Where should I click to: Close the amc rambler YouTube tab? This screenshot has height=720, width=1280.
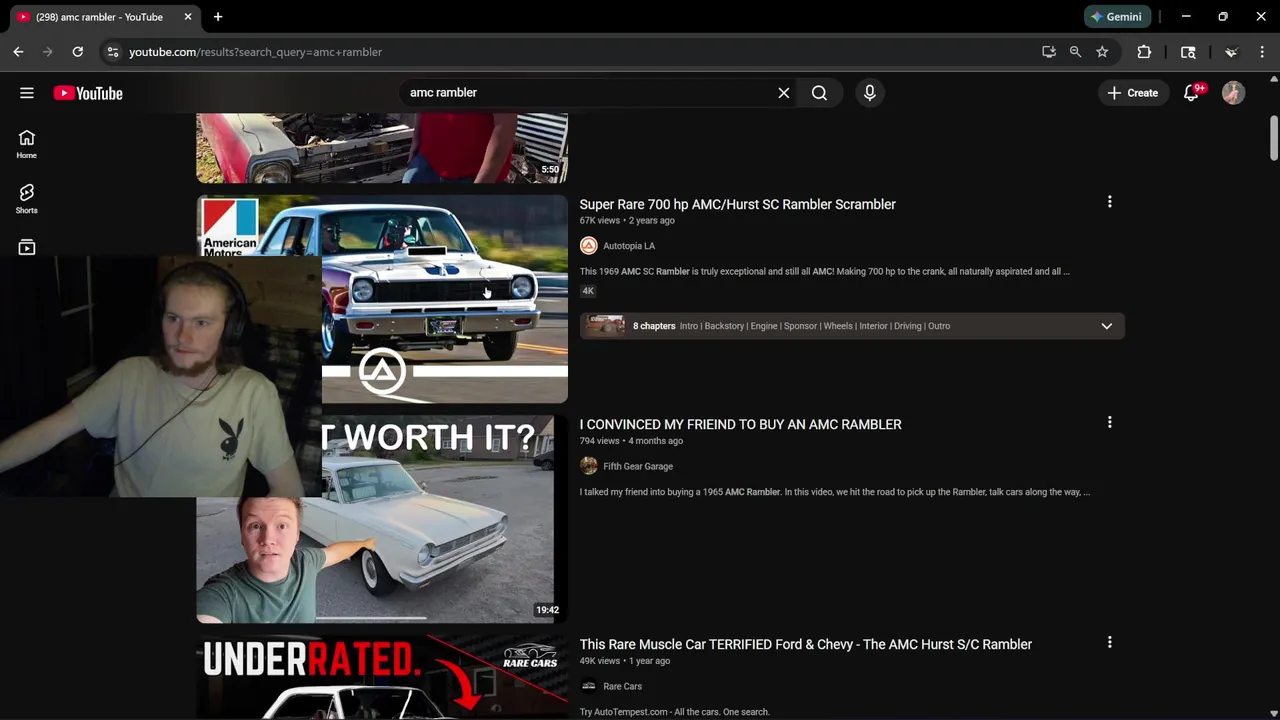click(x=187, y=17)
